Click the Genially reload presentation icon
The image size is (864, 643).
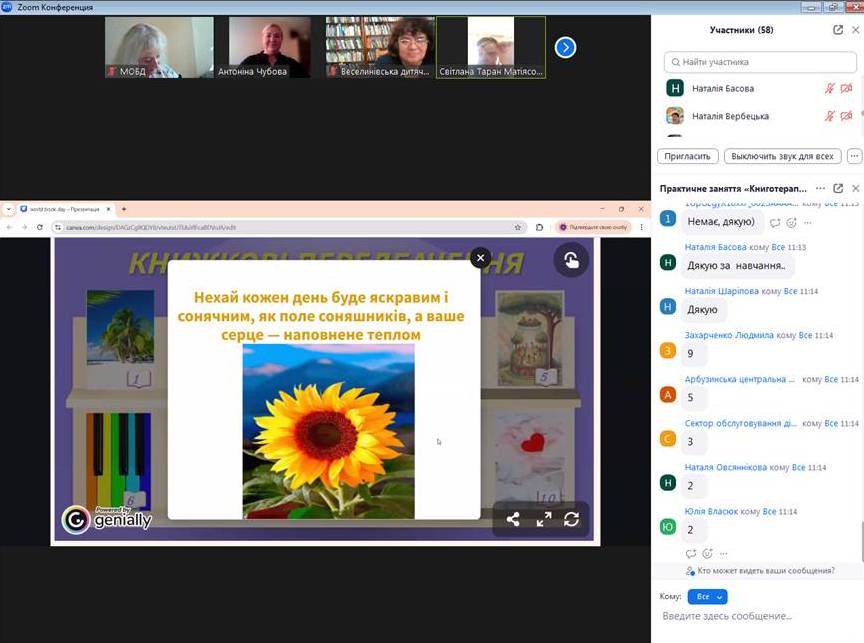572,519
